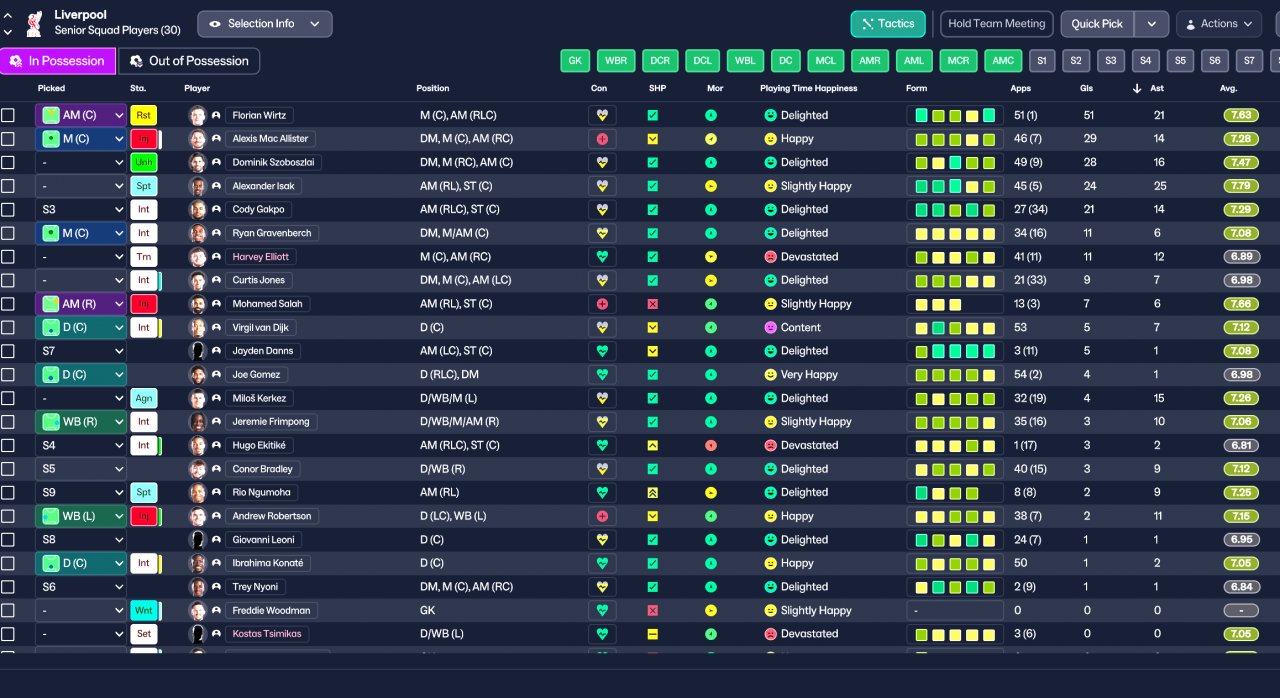Tick the checkbox for Hugo Ekitiké
This screenshot has height=698, width=1280.
point(8,445)
